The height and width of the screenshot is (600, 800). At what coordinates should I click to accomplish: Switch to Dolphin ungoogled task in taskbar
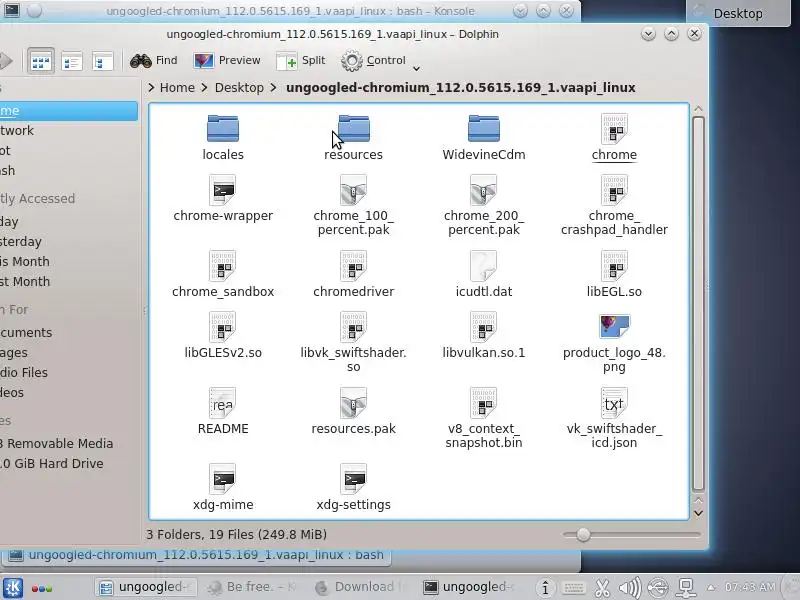[x=145, y=587]
